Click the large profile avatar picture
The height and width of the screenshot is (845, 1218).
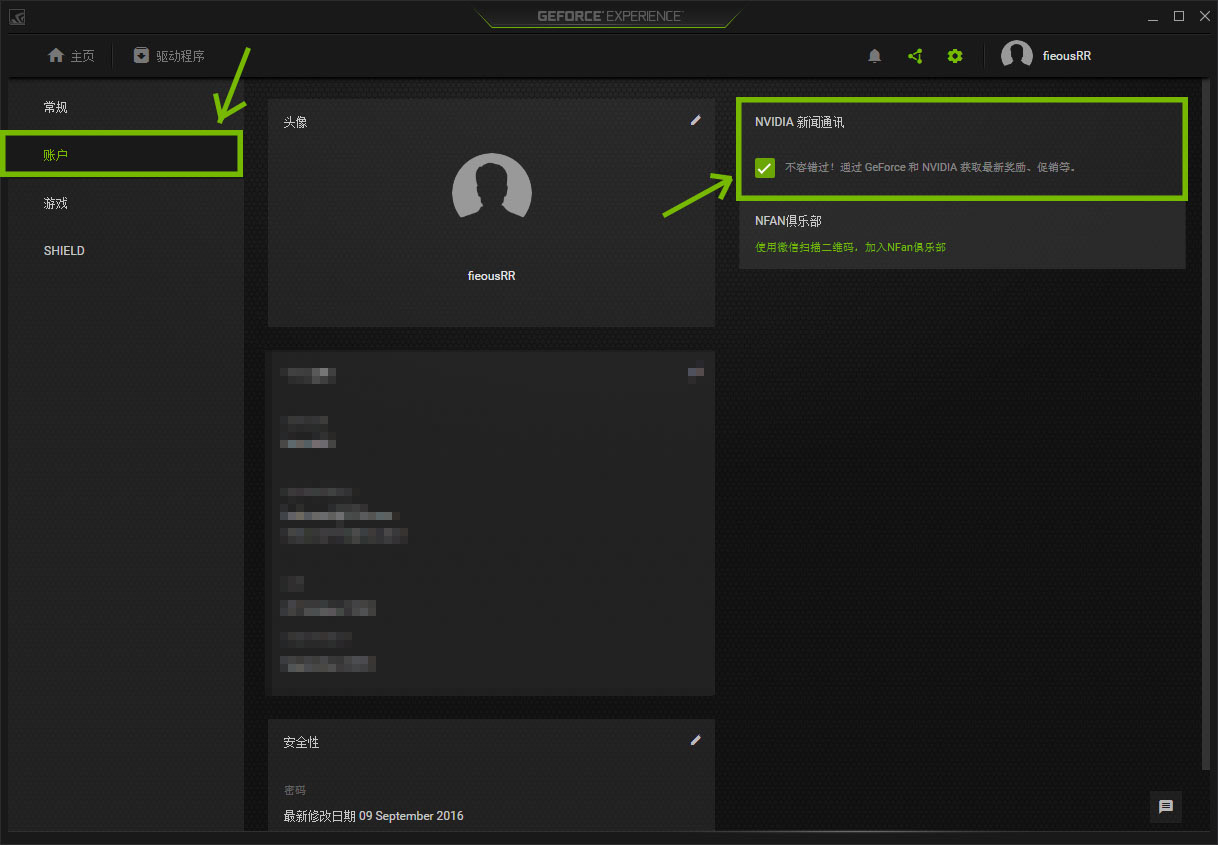(492, 186)
